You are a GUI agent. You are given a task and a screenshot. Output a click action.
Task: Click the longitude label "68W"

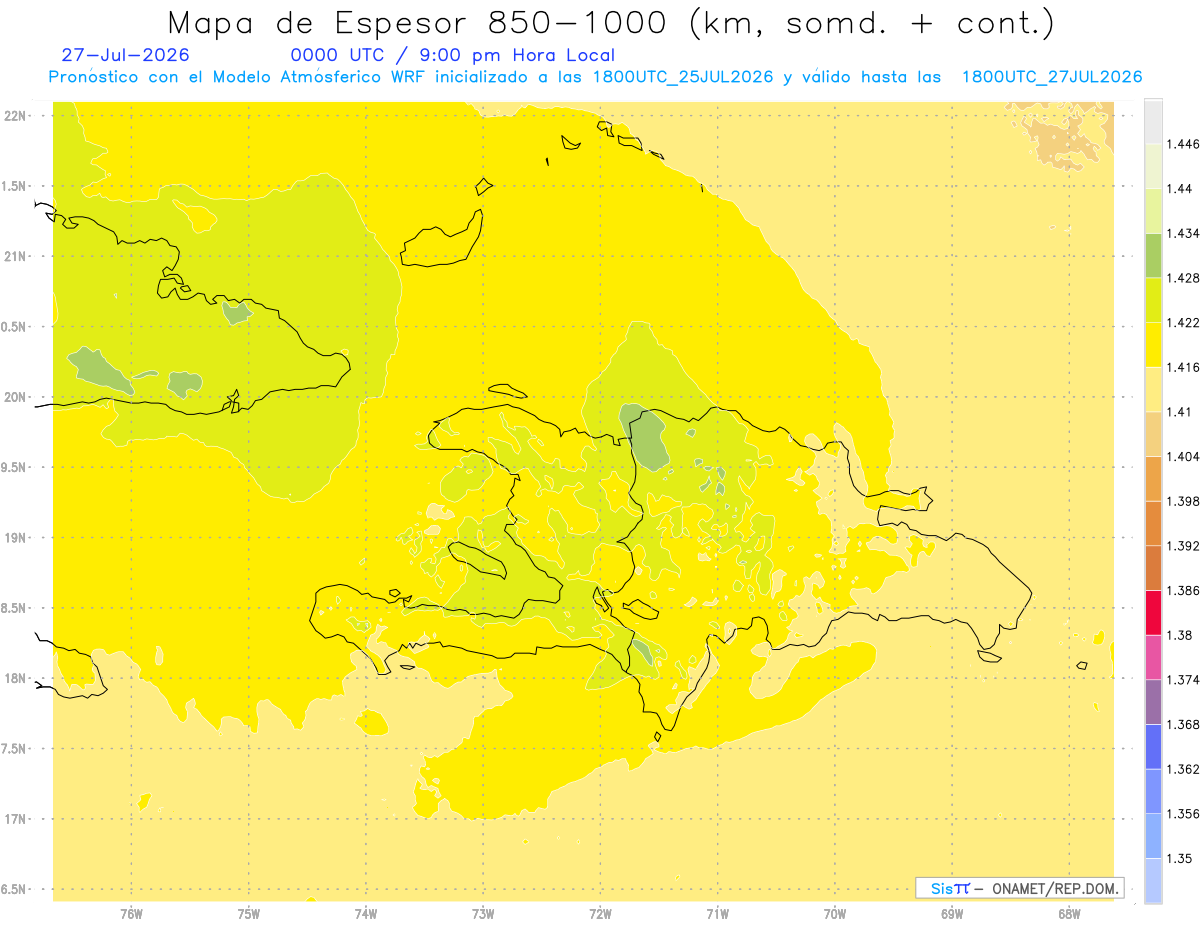click(x=1069, y=913)
